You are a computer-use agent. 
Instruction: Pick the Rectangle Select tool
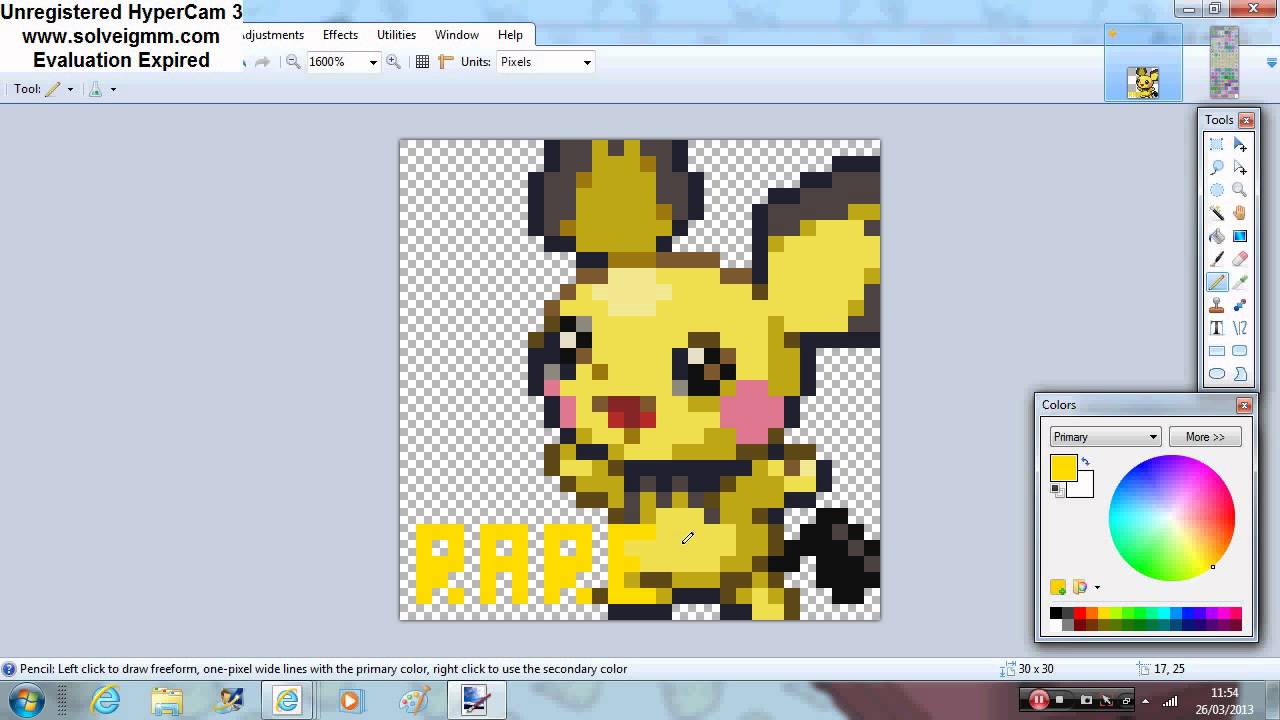[x=1217, y=144]
